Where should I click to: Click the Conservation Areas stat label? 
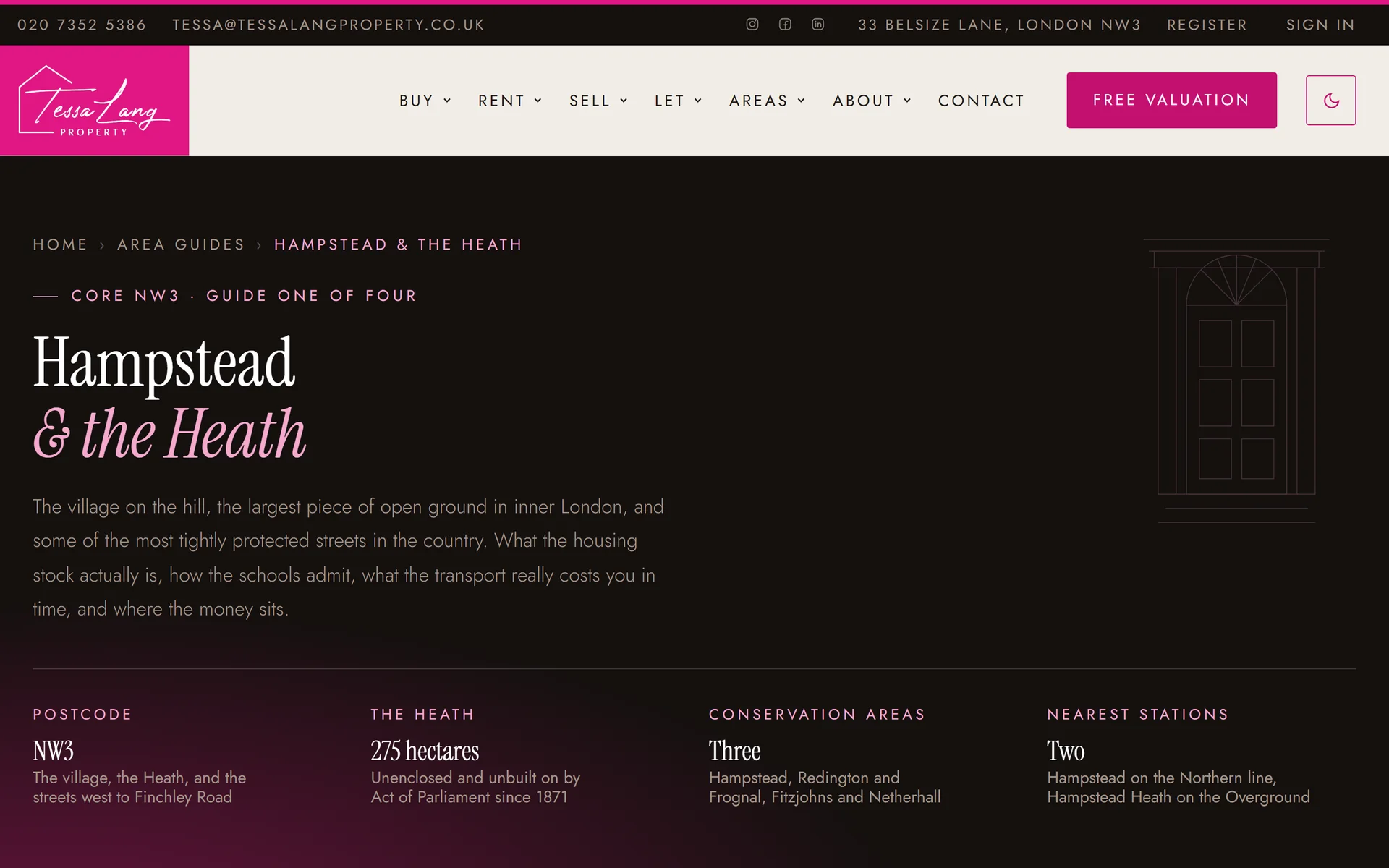tap(817, 715)
